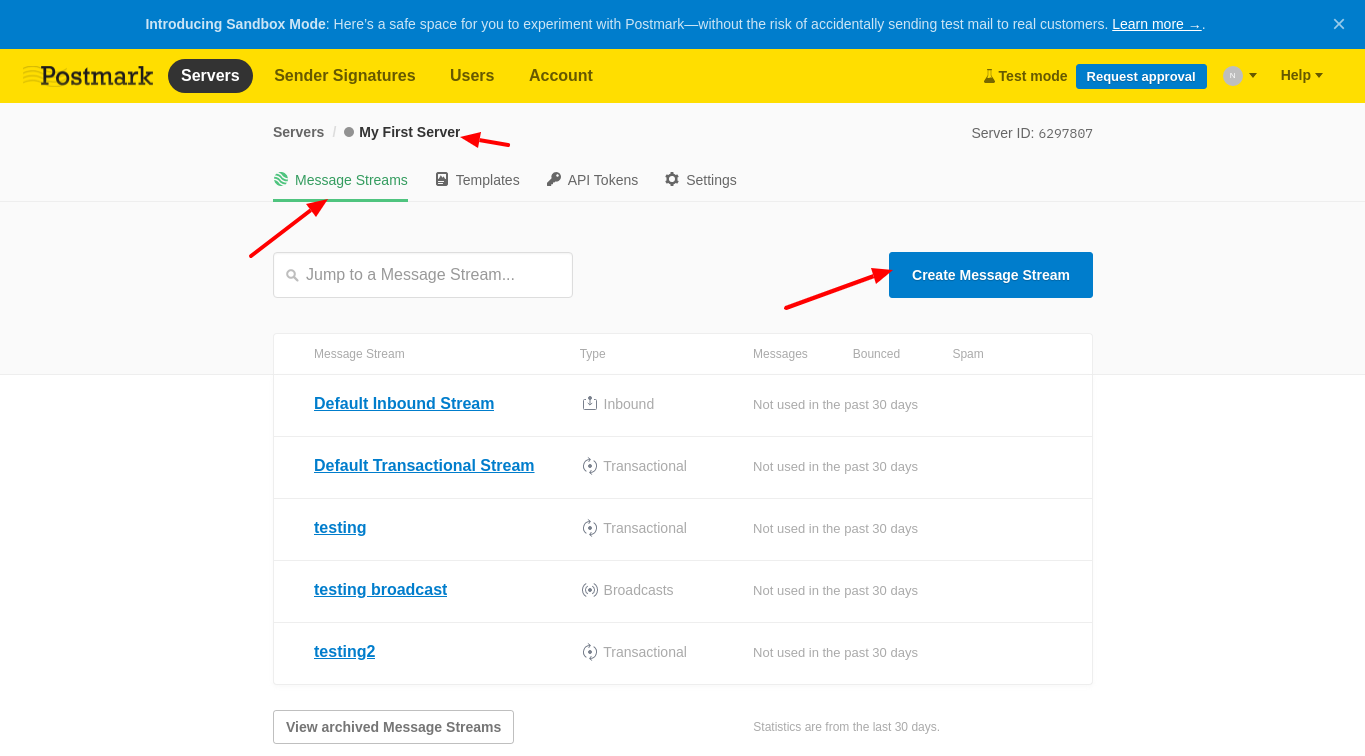
Task: Open Default Inbound Stream
Action: 404,404
